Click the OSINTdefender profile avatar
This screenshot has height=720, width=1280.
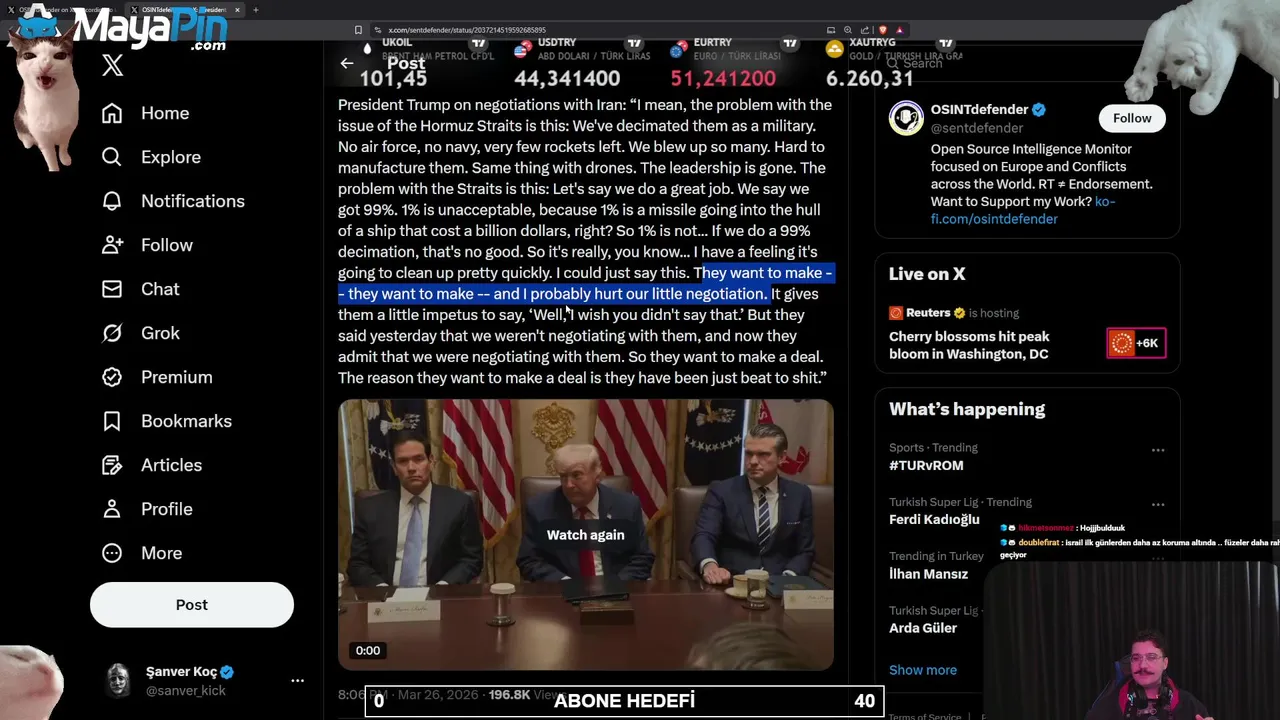pyautogui.click(x=906, y=118)
